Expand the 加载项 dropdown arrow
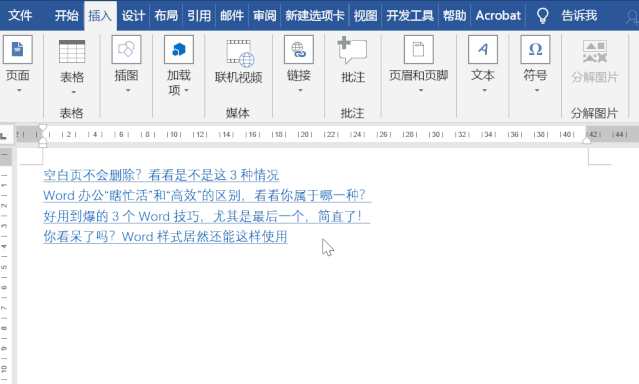639x384 pixels. [x=187, y=90]
